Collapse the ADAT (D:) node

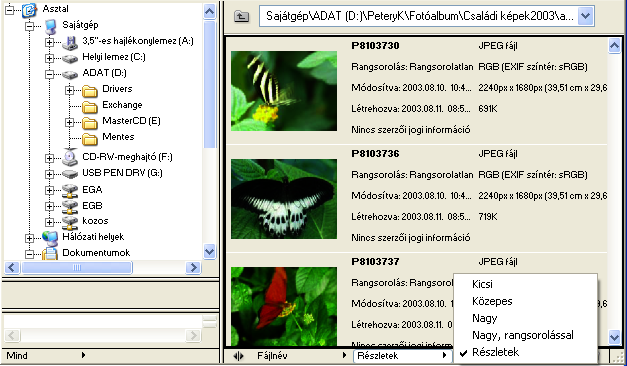click(49, 74)
